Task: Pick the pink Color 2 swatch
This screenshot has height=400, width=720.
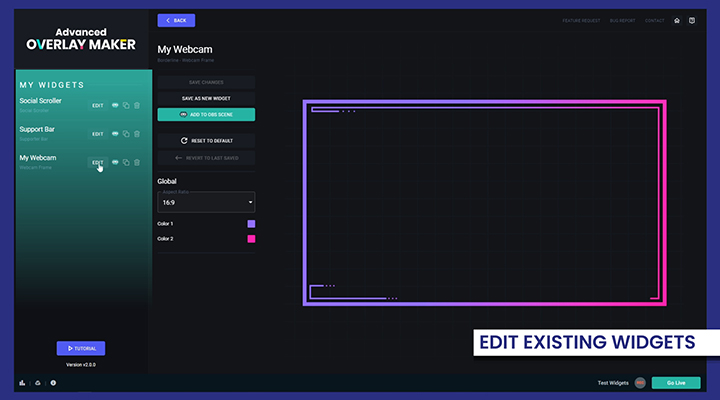Action: pos(251,239)
